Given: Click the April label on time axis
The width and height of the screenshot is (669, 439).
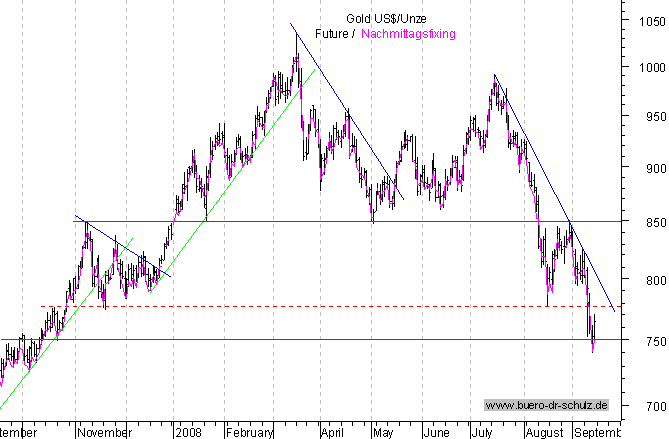Looking at the screenshot, I should coord(332,433).
